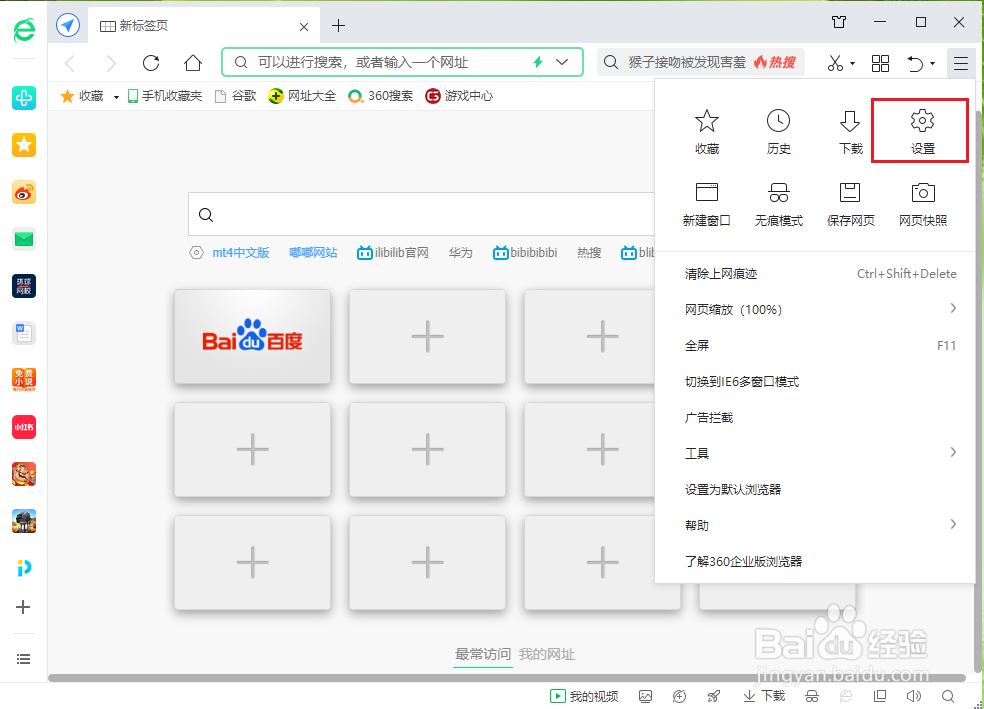The width and height of the screenshot is (984, 709).
Task: Select the 保存网页 save page icon
Action: coord(850,200)
